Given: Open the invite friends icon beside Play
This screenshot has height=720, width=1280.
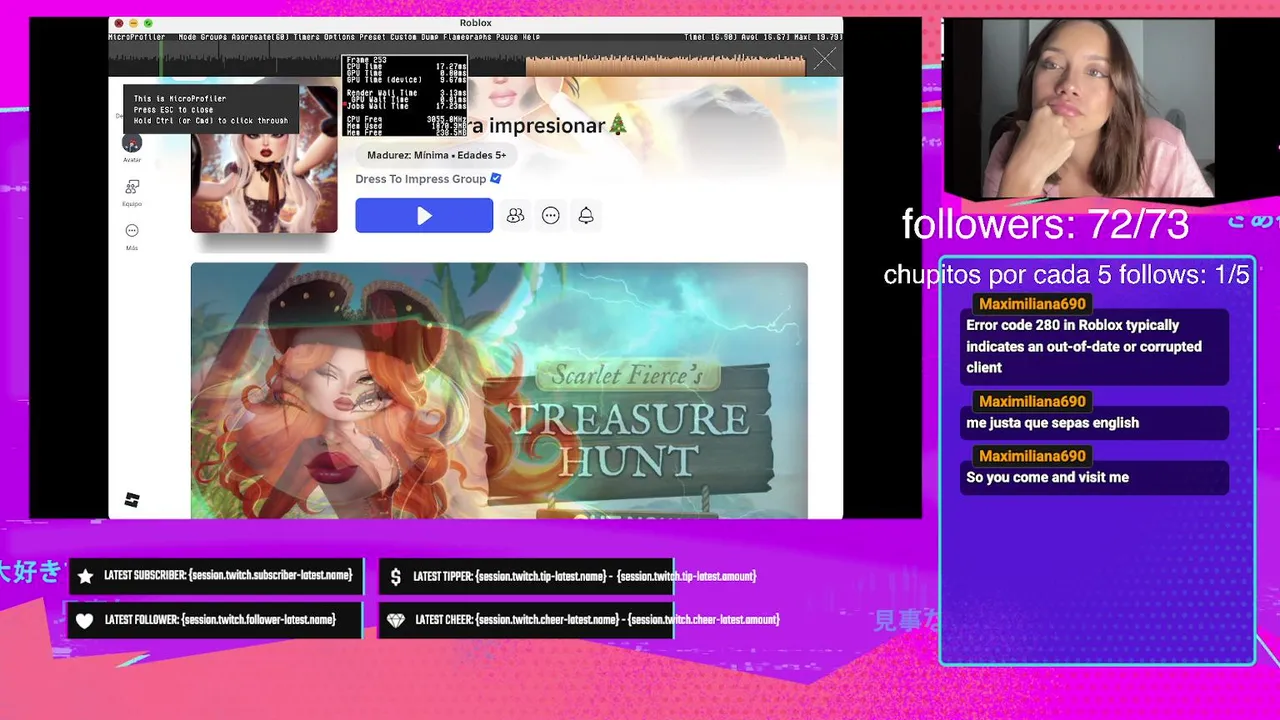Looking at the screenshot, I should pos(515,215).
